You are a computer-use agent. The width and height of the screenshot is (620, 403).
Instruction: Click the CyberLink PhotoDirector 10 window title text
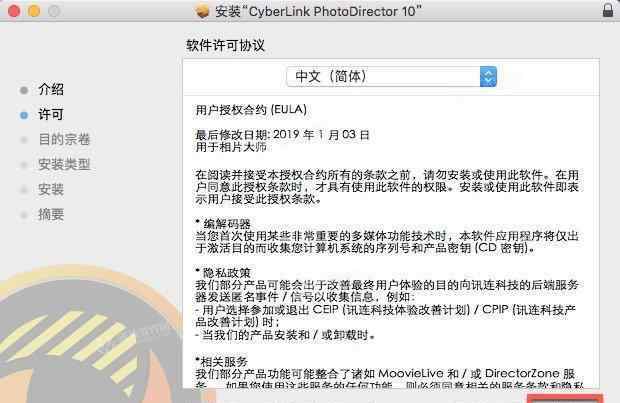pos(318,11)
